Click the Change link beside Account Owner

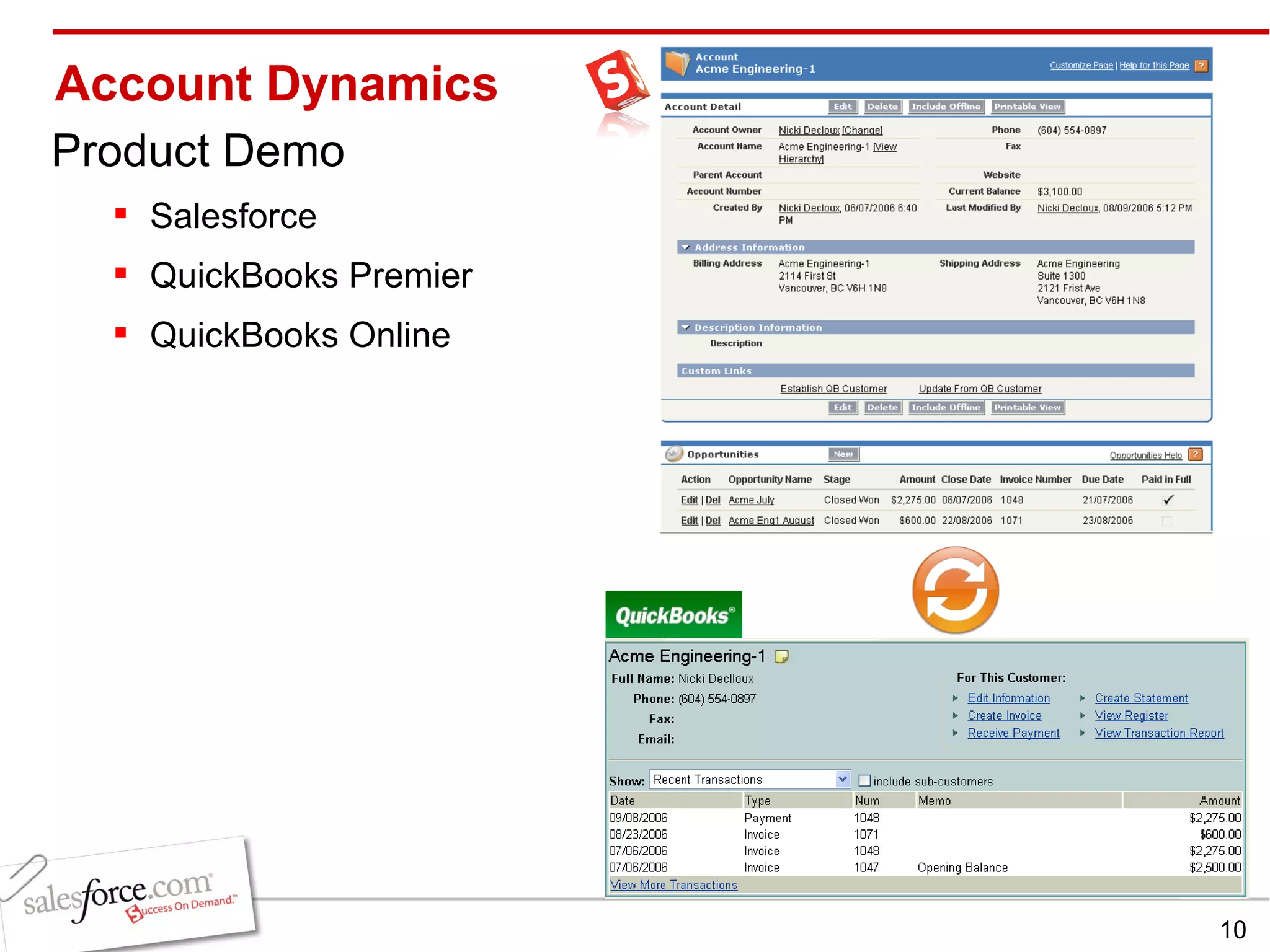[863, 131]
